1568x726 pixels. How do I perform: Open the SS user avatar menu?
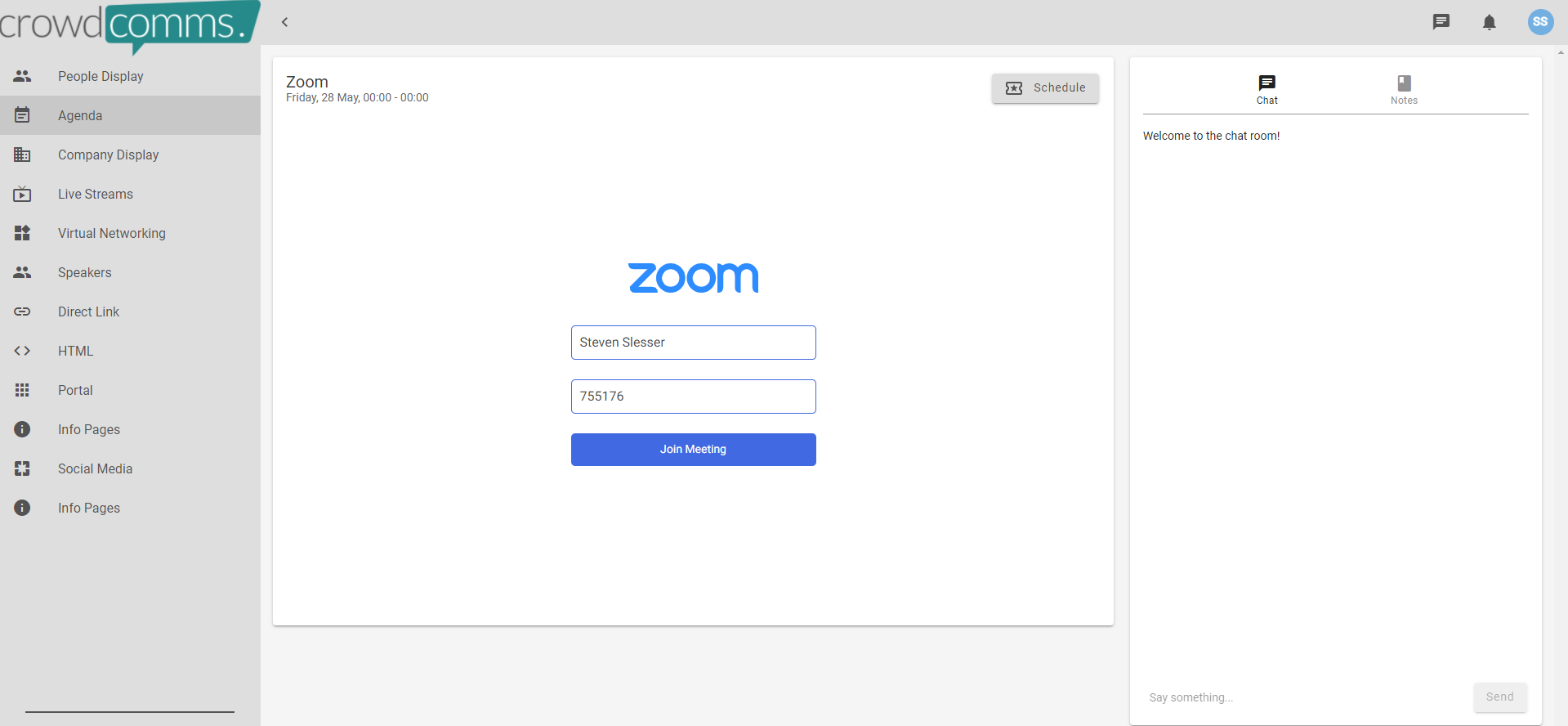(1540, 22)
